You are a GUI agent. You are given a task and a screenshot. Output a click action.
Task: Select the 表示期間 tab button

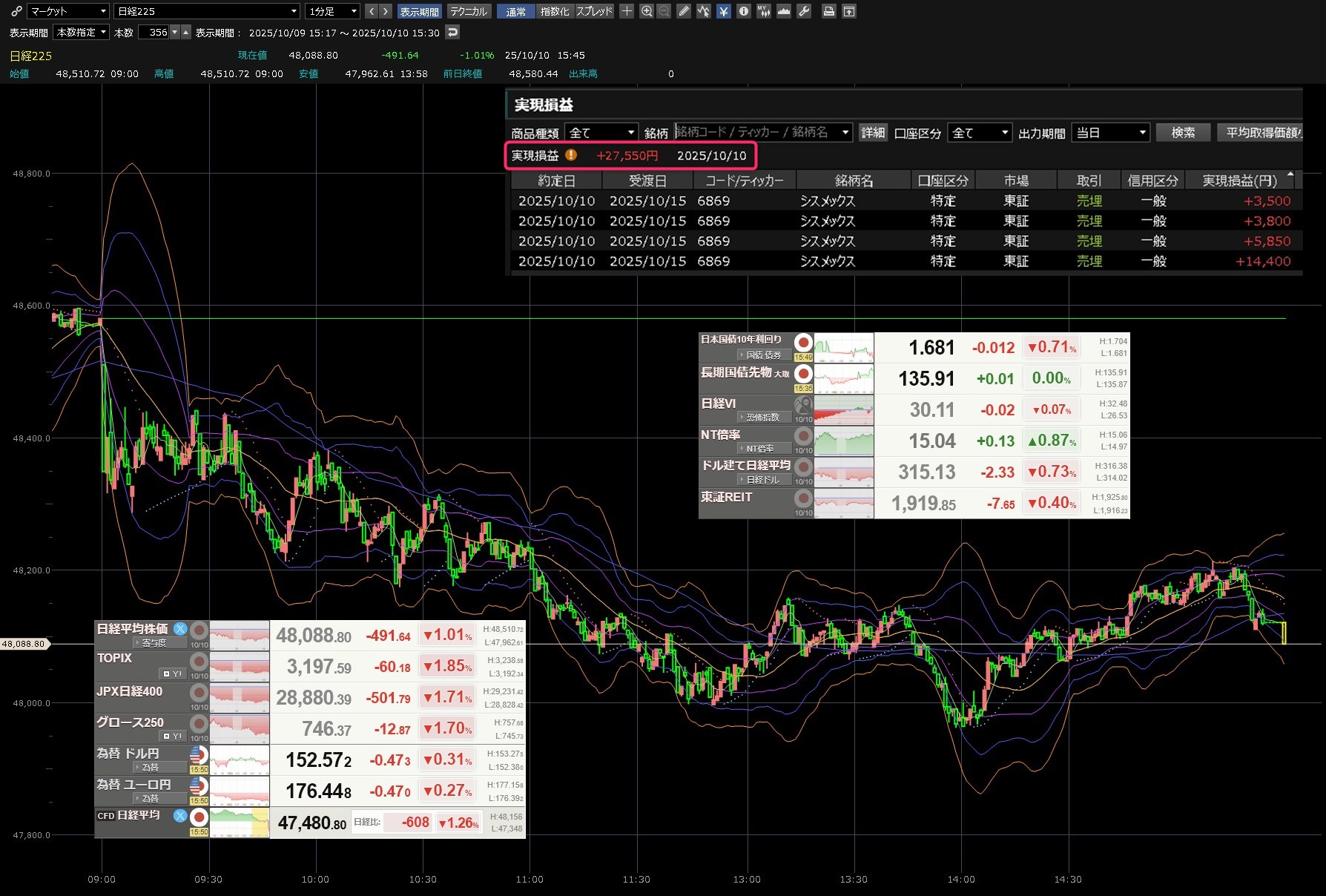419,11
